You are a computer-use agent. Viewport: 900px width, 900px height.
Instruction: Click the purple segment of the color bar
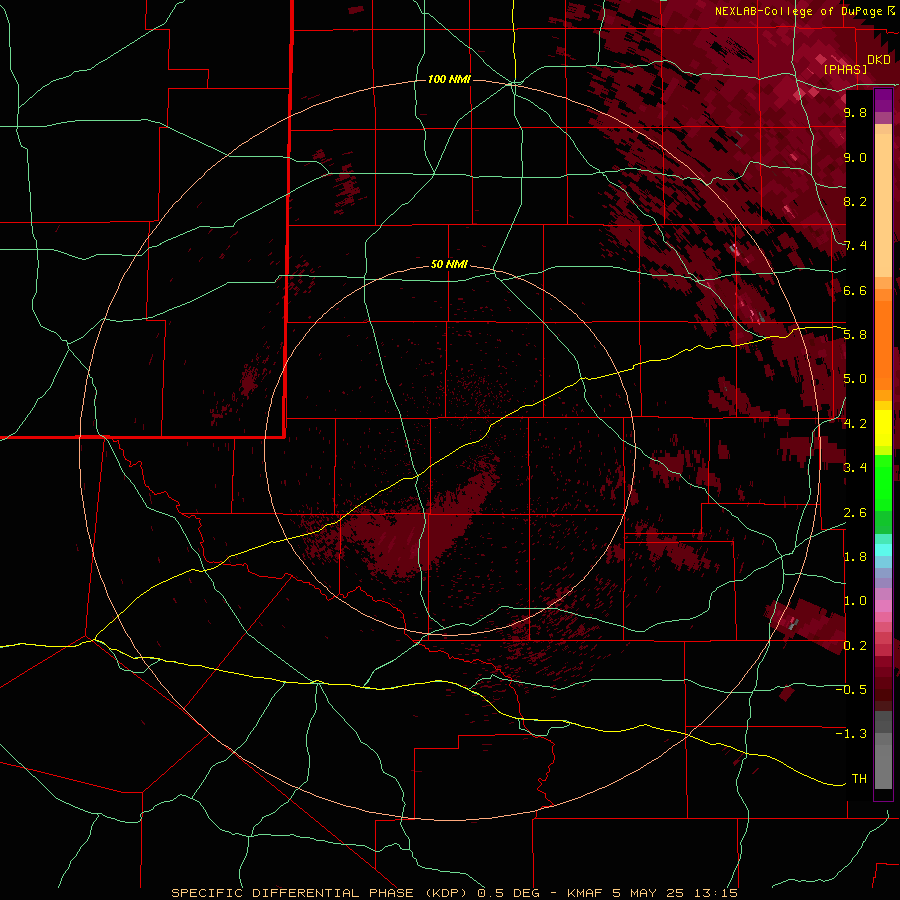[x=883, y=101]
